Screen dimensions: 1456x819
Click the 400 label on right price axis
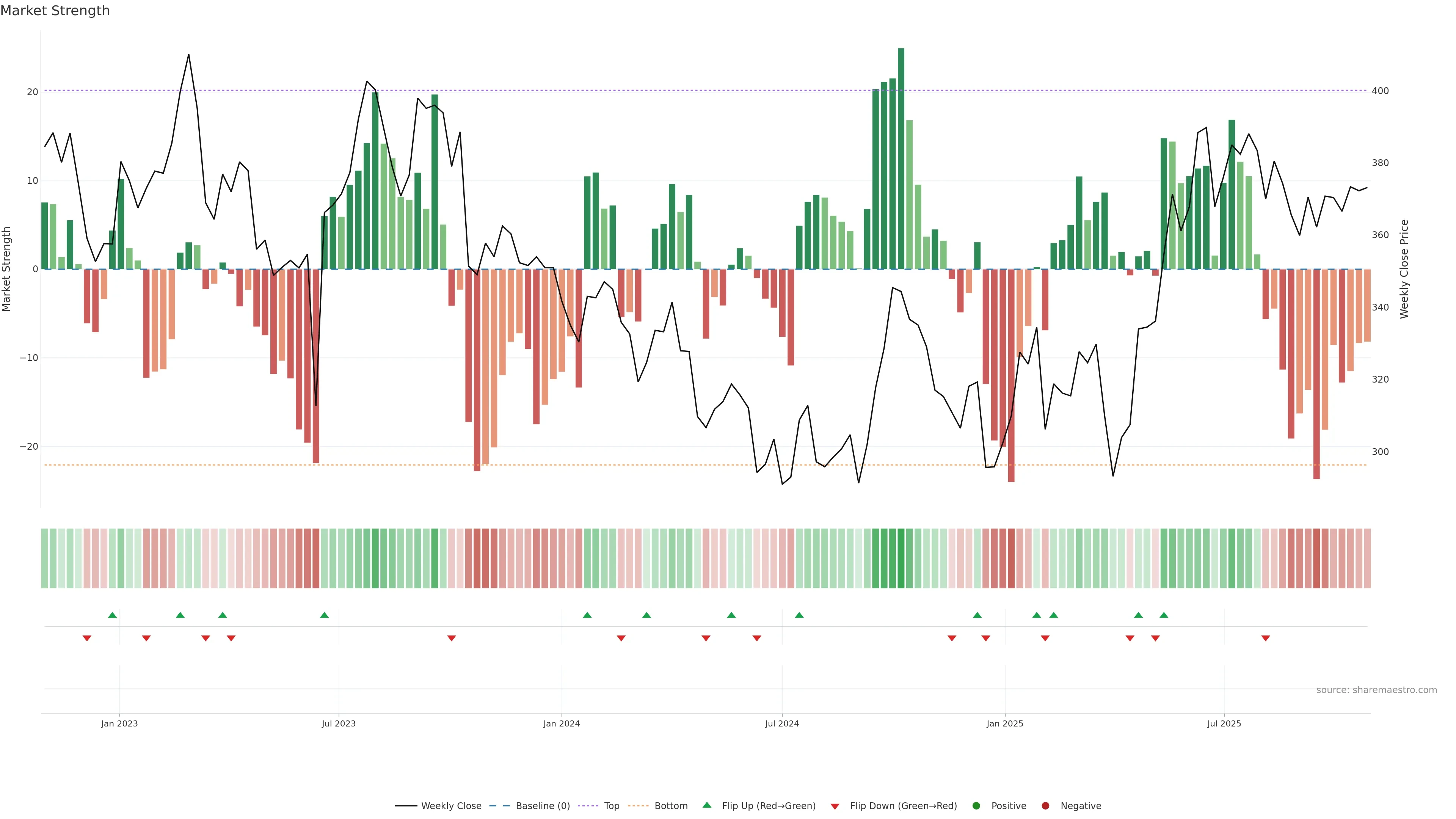(x=1380, y=91)
